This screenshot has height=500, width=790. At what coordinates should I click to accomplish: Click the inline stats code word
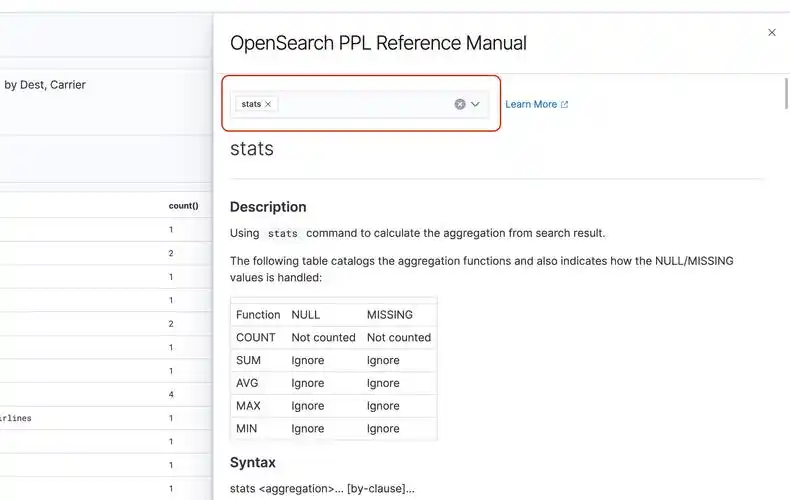tap(283, 233)
